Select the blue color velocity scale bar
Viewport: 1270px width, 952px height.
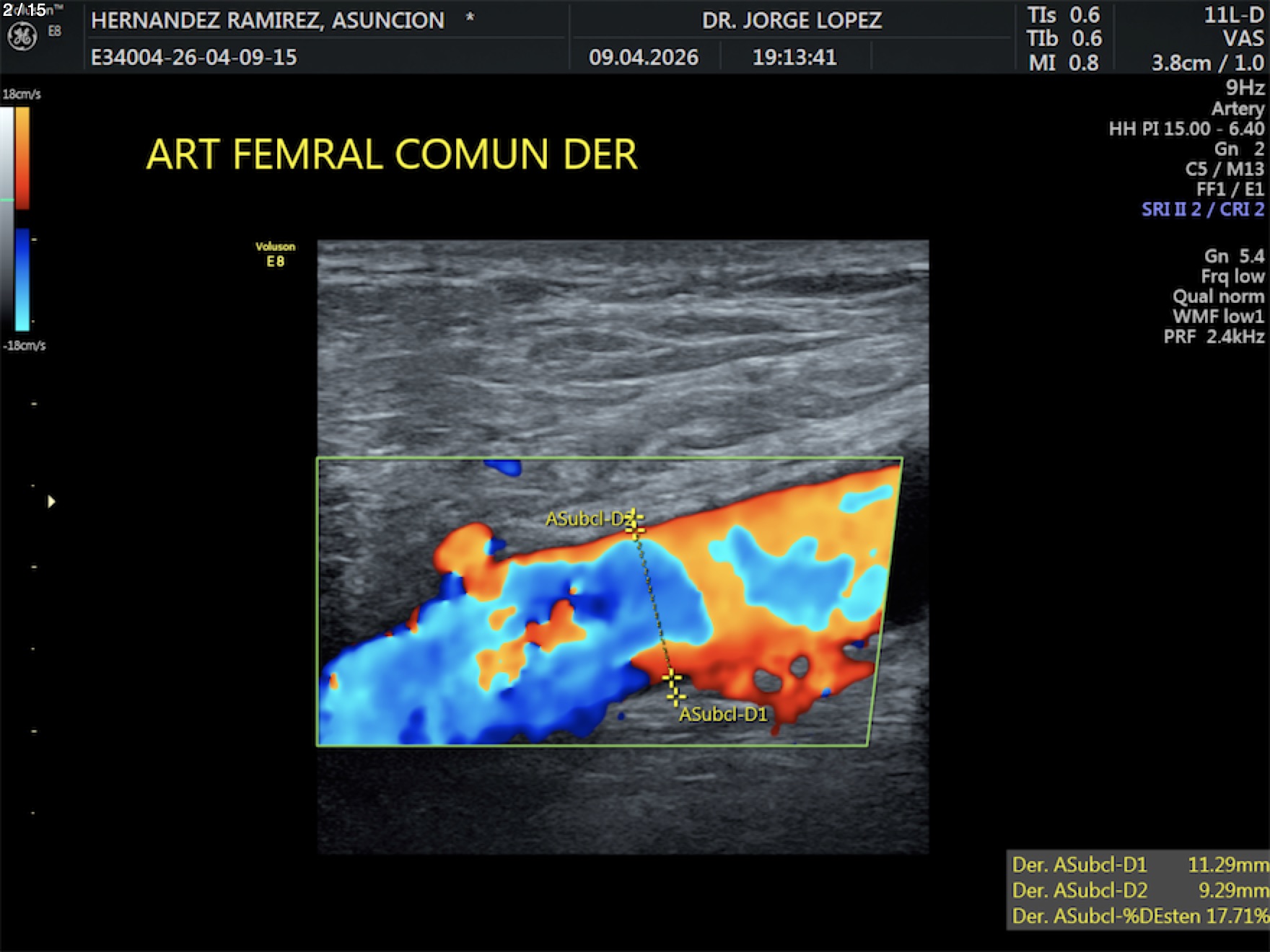[22, 279]
